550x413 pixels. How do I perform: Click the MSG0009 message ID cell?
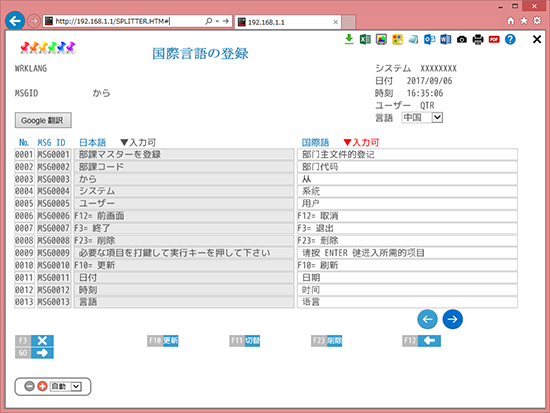pos(54,253)
